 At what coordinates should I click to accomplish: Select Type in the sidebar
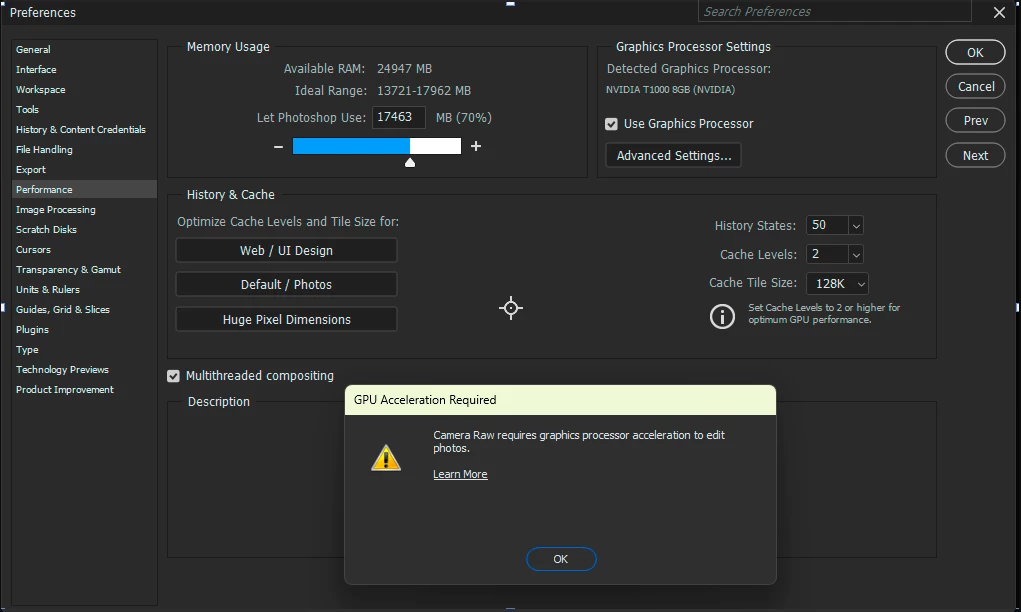[x=27, y=350]
